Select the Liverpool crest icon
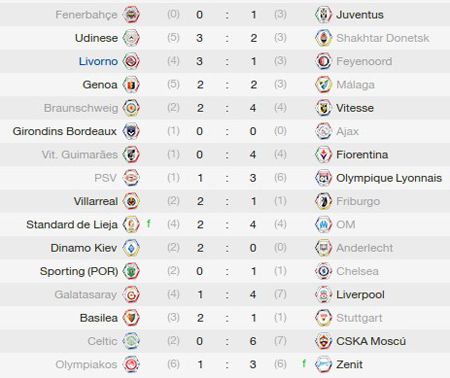Screen dimensions: 450x378 point(323,294)
